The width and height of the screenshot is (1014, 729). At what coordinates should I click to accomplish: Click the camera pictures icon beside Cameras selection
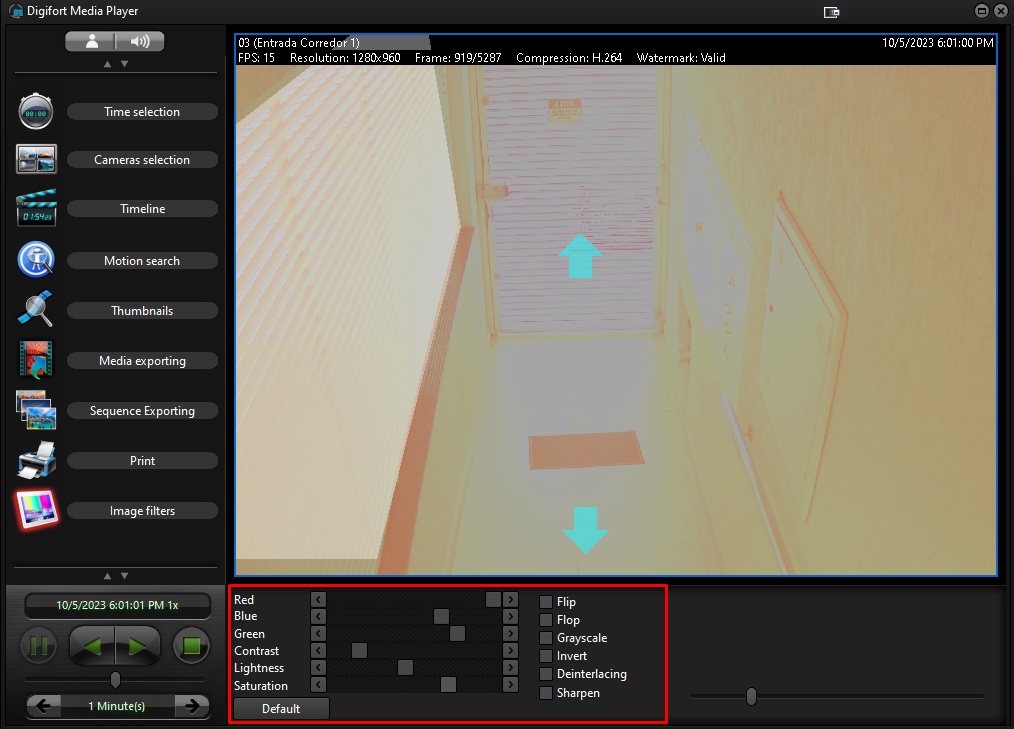(36, 159)
